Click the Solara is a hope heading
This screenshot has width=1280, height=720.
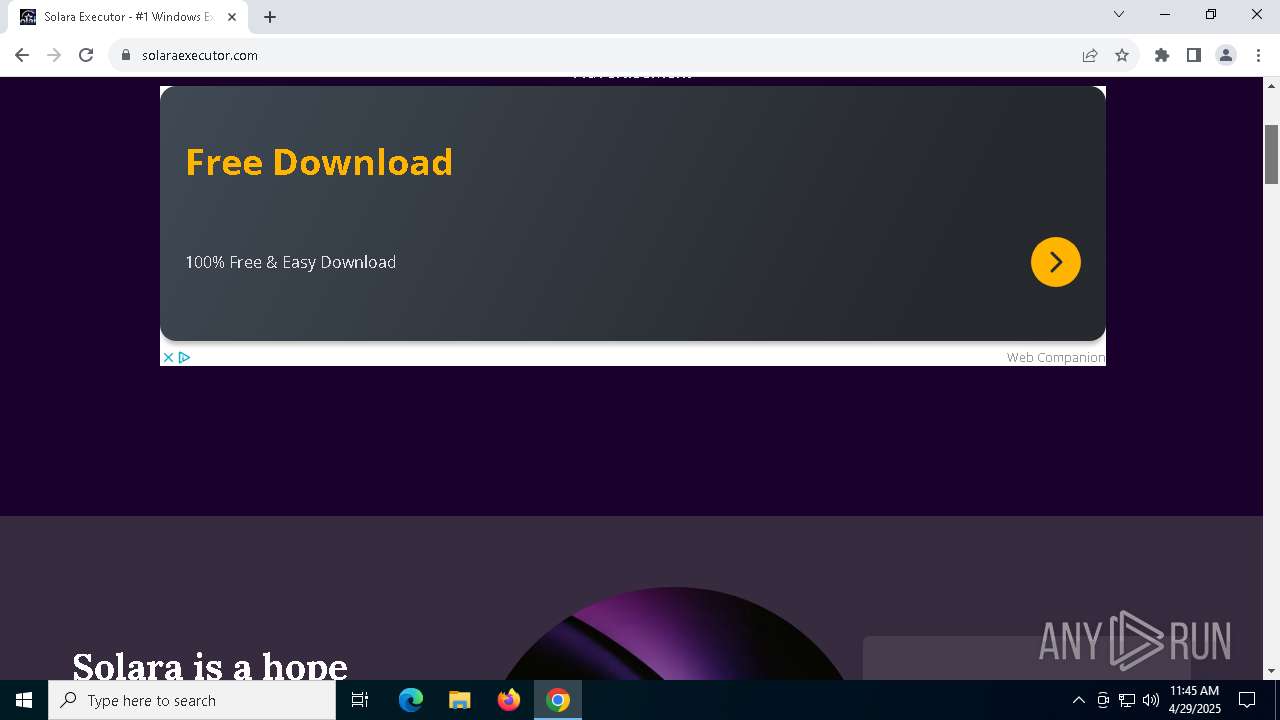(210, 666)
